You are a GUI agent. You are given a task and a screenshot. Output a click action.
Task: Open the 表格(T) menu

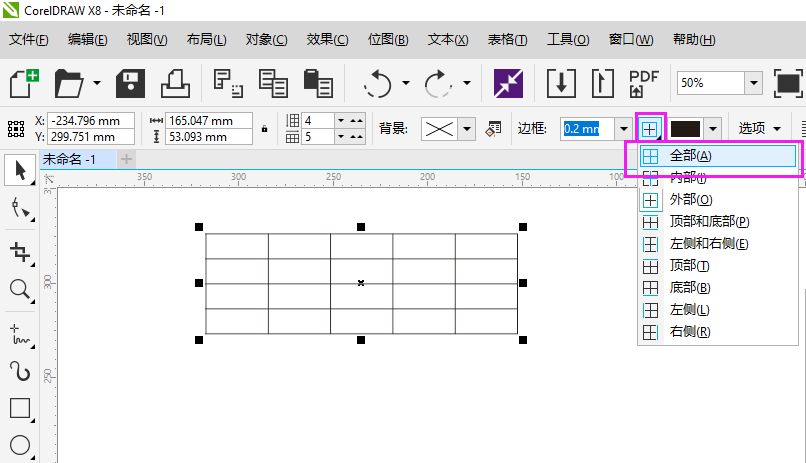coord(507,40)
